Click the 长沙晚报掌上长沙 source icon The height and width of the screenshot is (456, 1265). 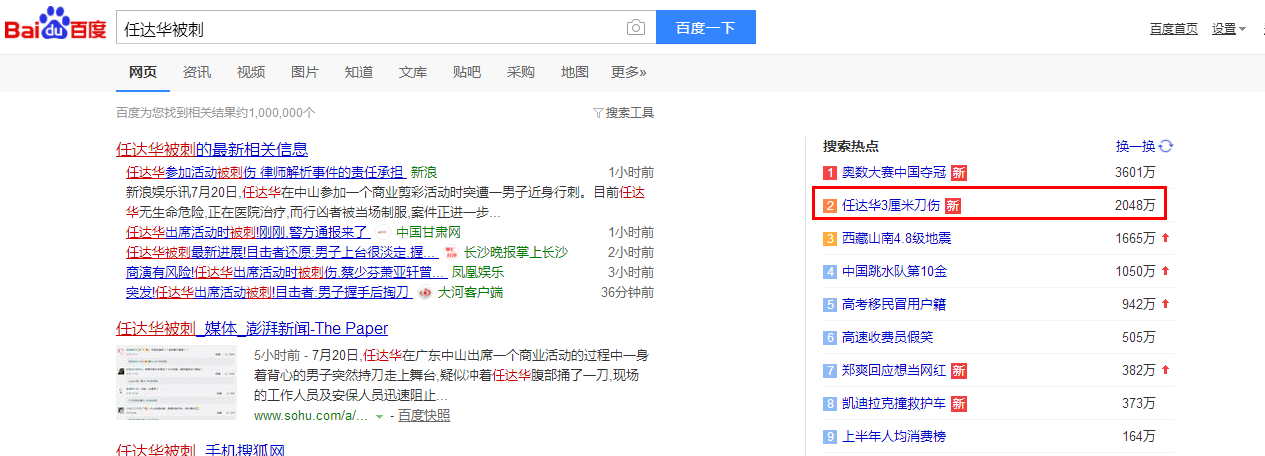tap(451, 253)
